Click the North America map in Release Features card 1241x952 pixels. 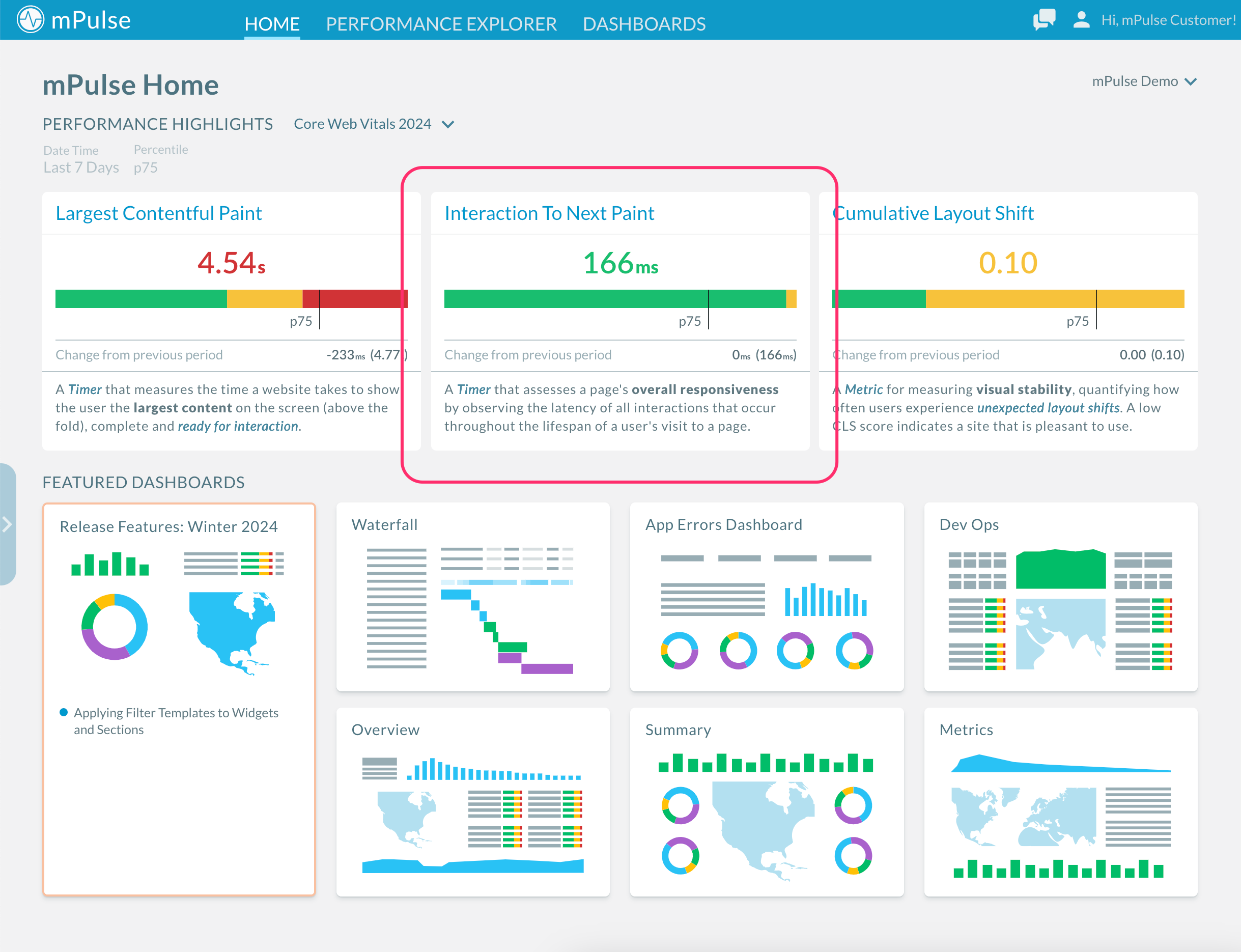click(232, 633)
